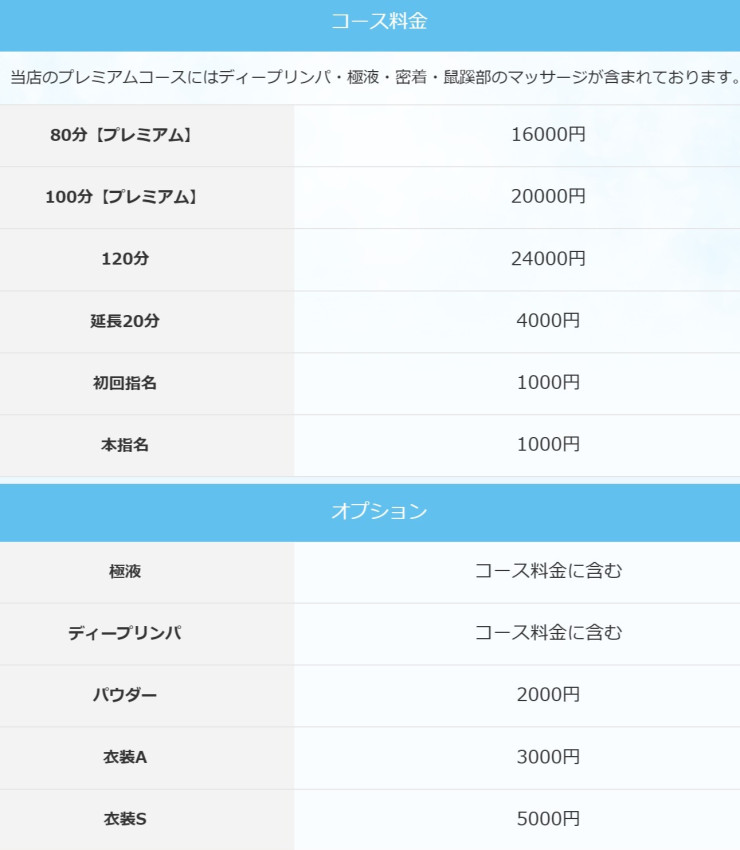
Task: Click the 延長20分 row label
Action: [x=125, y=321]
